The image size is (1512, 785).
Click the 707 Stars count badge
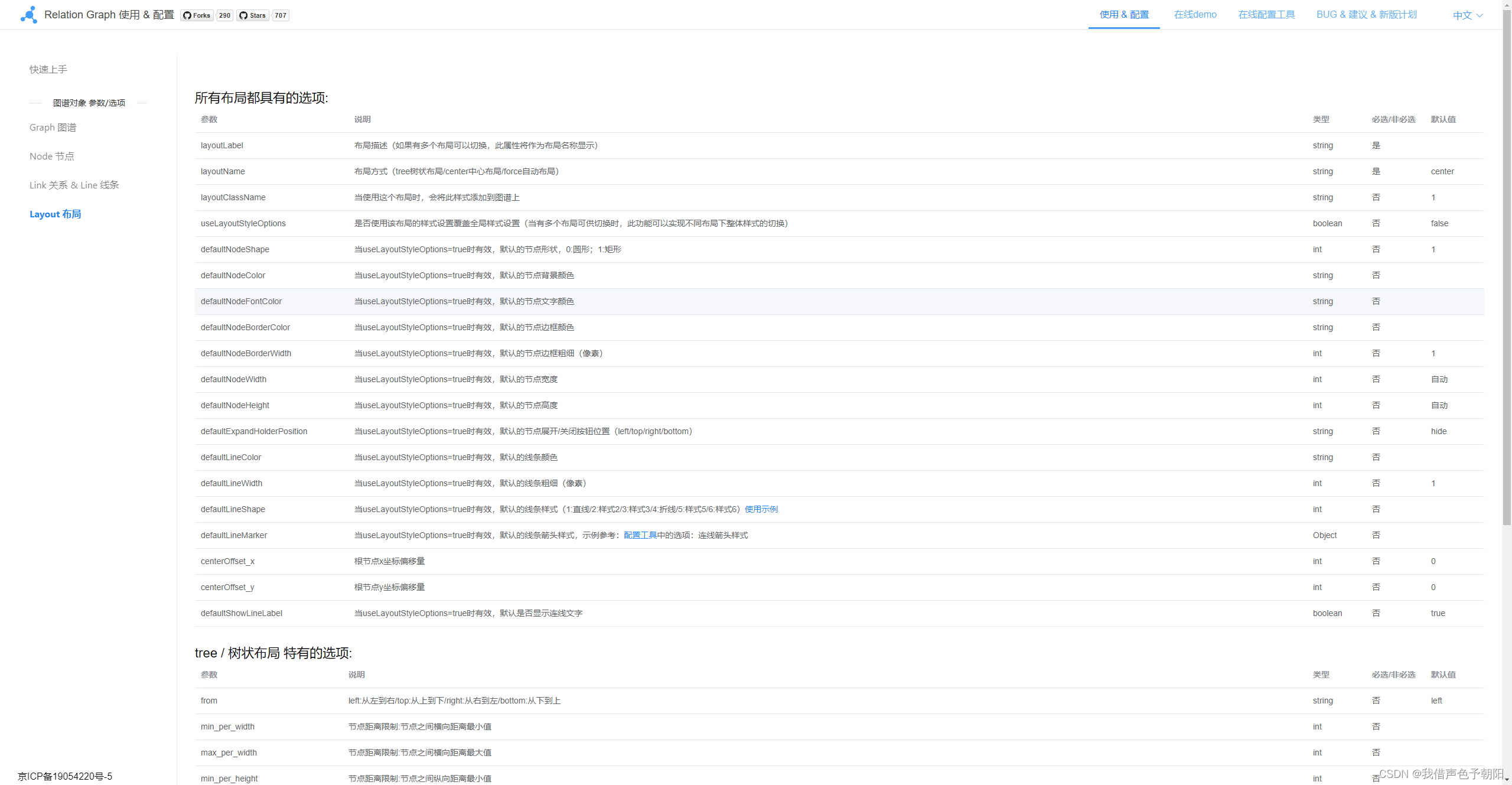pos(281,15)
